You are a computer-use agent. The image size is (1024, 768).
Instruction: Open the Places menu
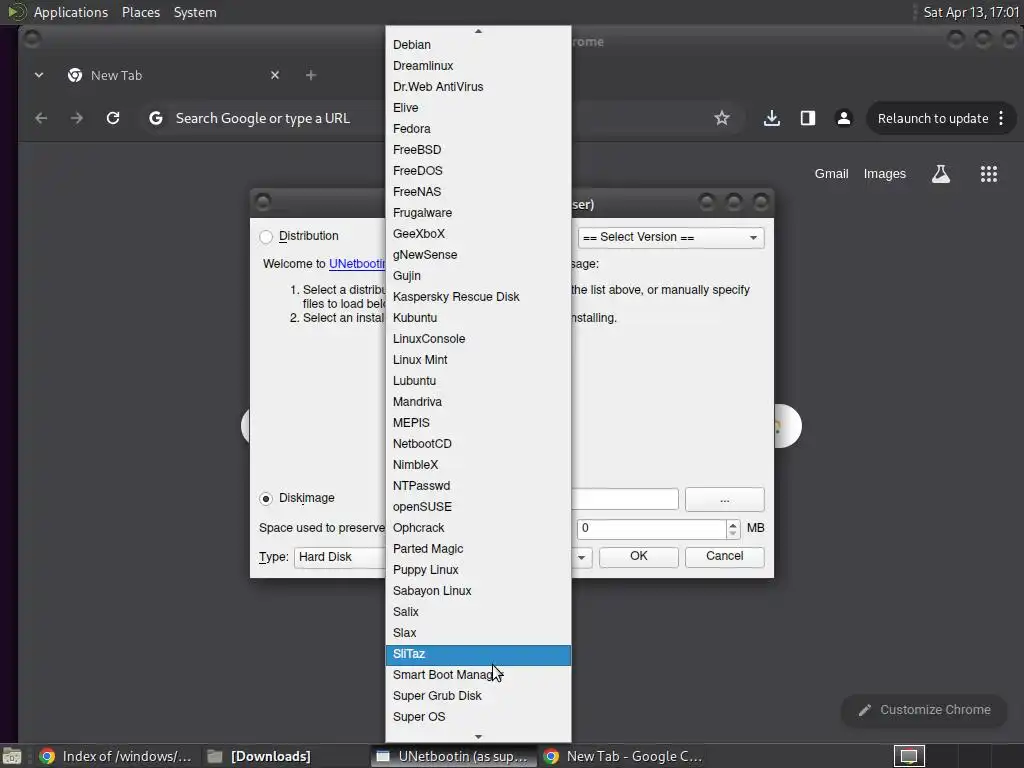(x=140, y=12)
